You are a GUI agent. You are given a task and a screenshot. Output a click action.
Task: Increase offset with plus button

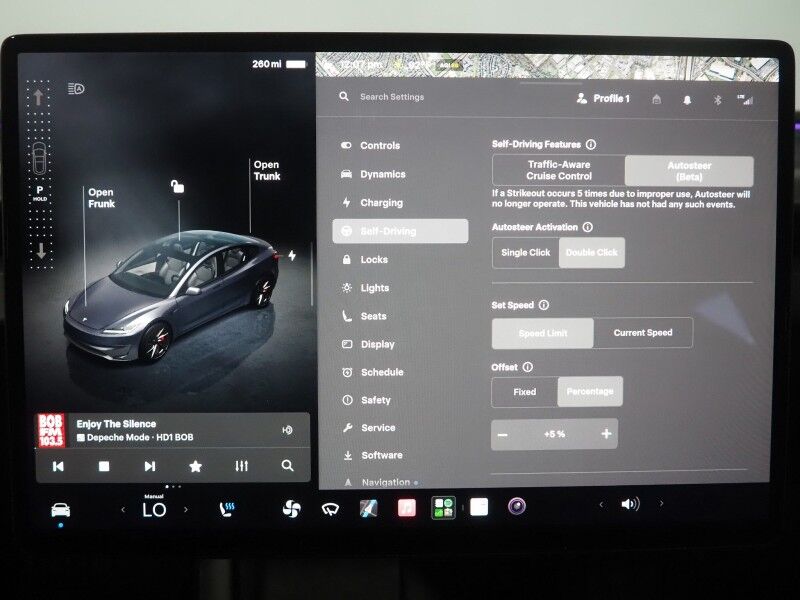606,434
